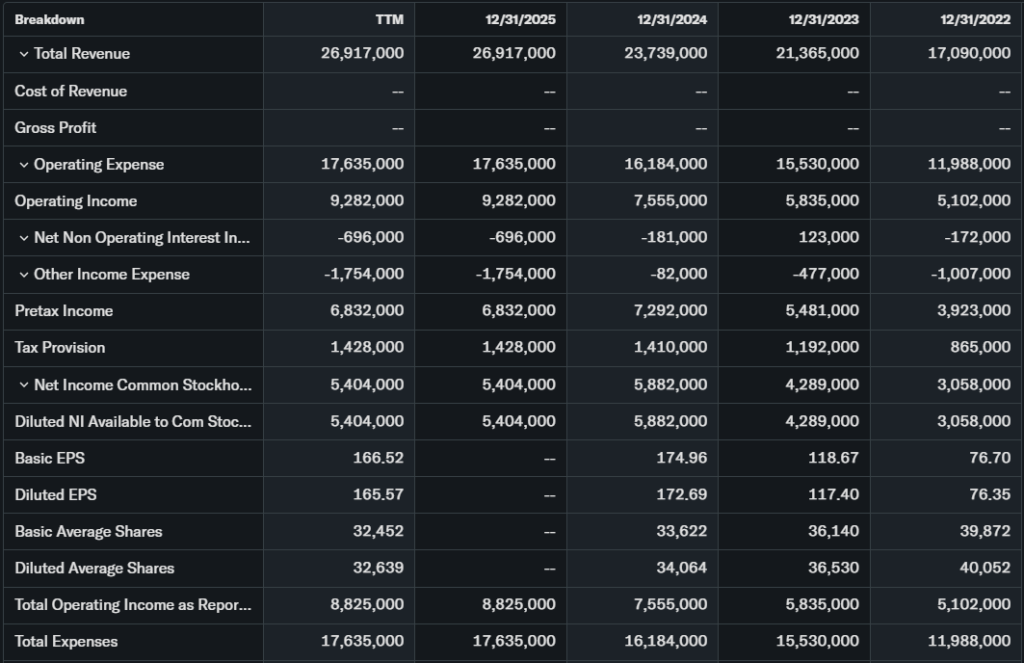This screenshot has width=1024, height=663.
Task: Select the Cost of Revenue row label
Action: click(70, 91)
